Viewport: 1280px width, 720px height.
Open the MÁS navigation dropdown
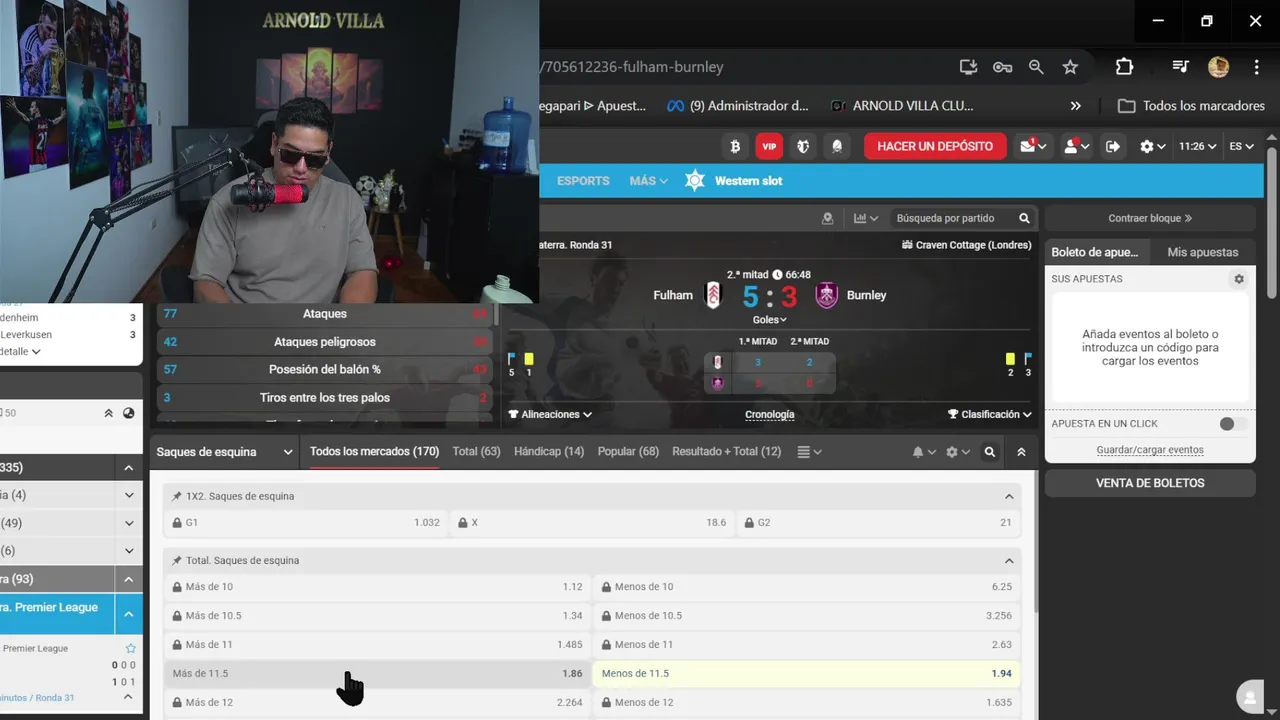(x=648, y=181)
